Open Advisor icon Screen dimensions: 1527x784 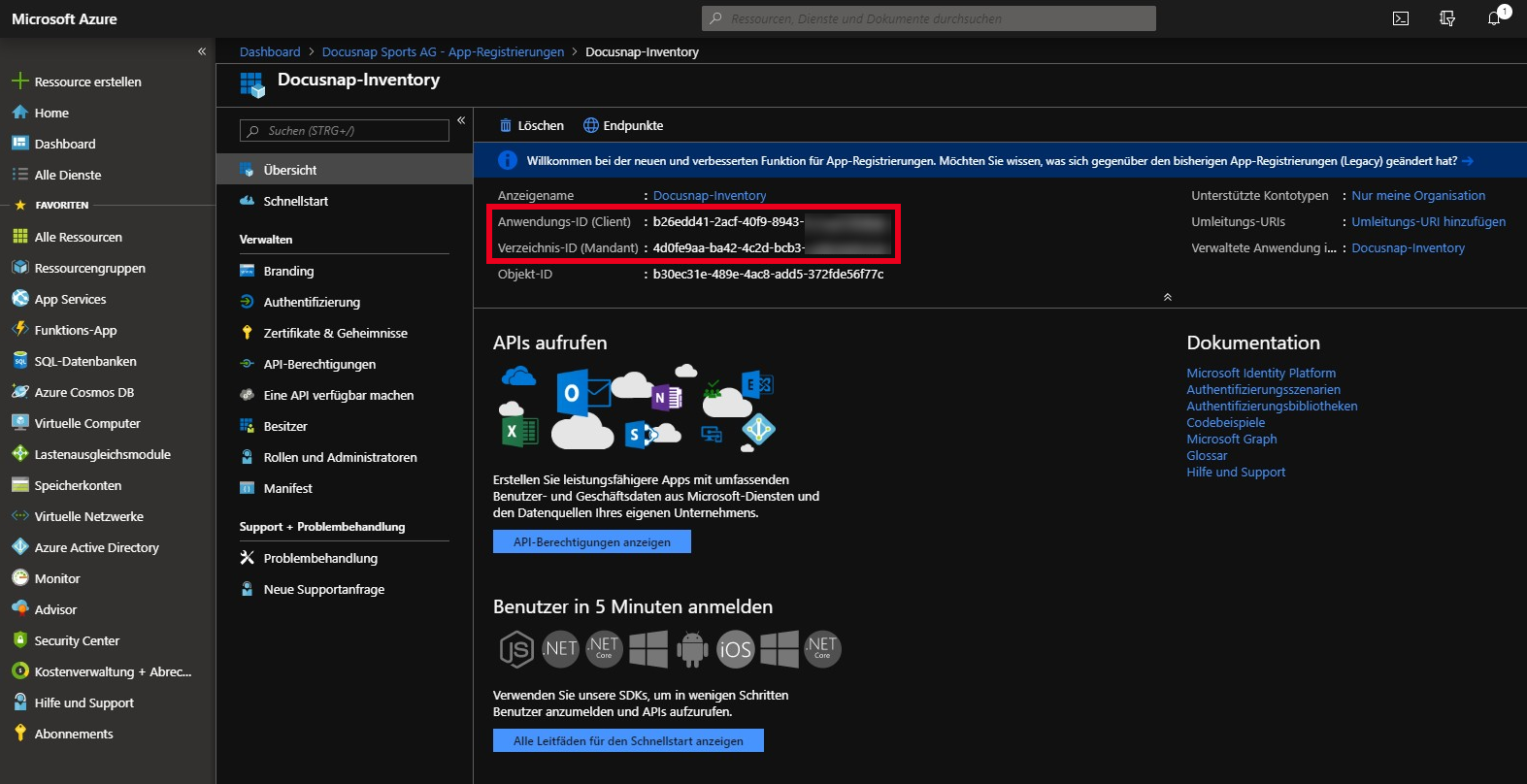pyautogui.click(x=19, y=609)
